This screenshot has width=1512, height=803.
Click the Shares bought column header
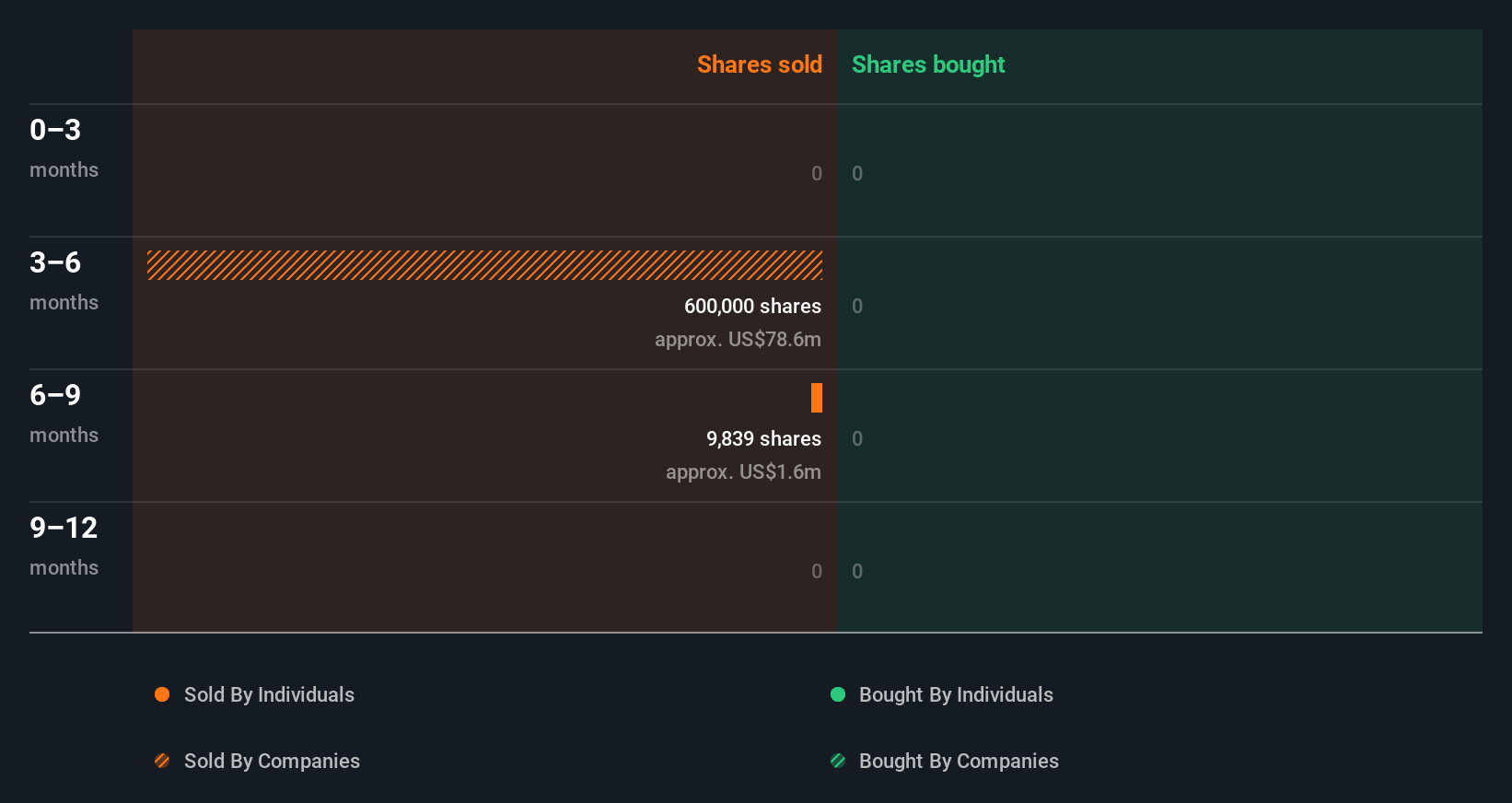(x=928, y=64)
